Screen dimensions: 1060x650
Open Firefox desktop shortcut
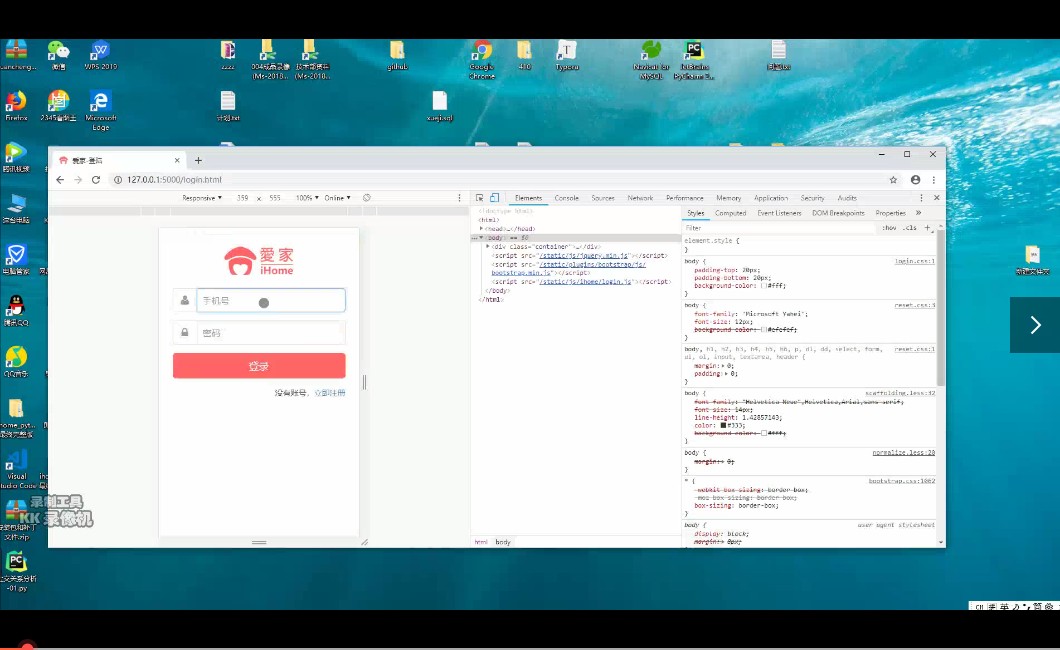tap(16, 106)
